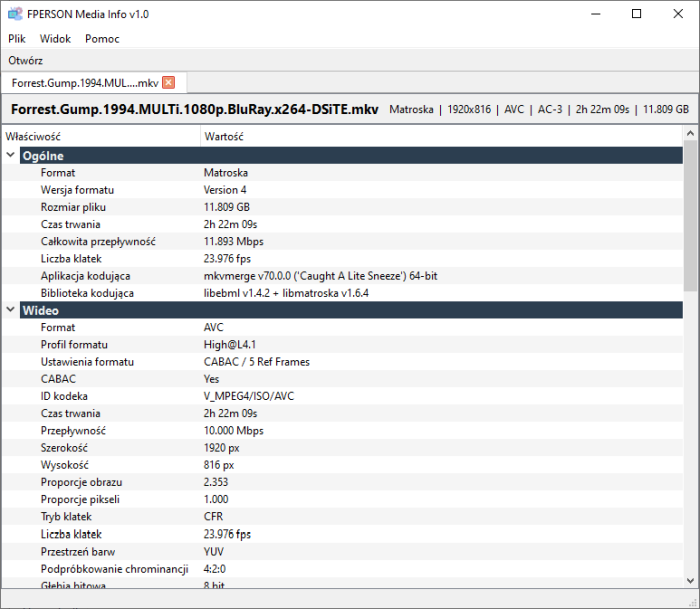Viewport: 700px width, 609px height.
Task: Select the Ustawienia formatu row
Action: pos(343,362)
